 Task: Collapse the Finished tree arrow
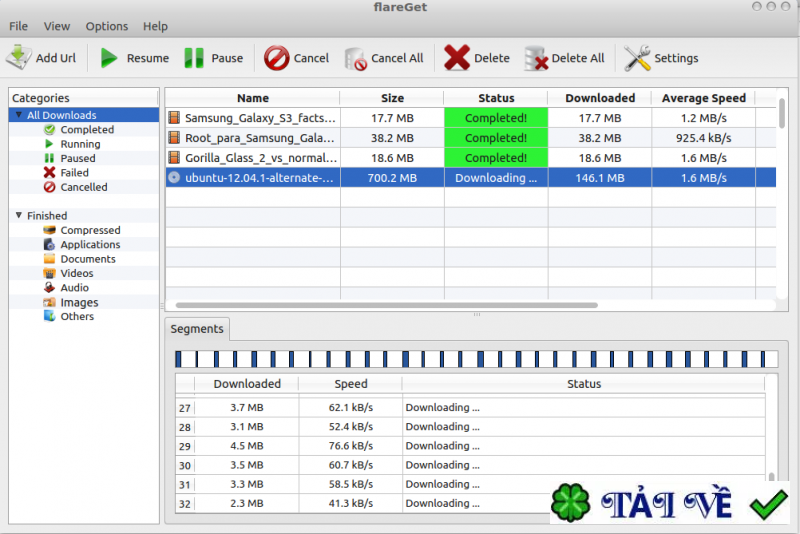click(19, 215)
